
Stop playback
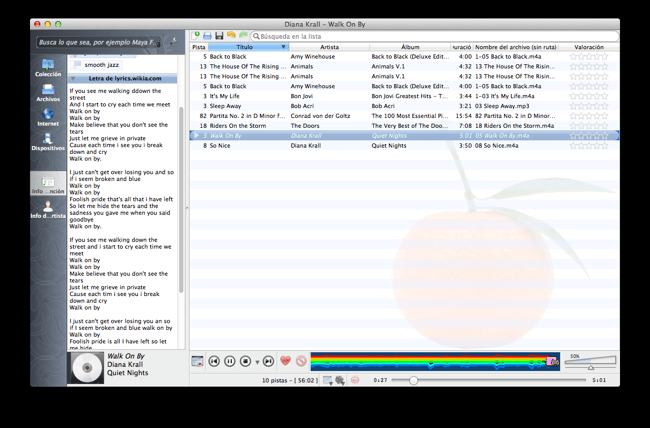click(x=245, y=361)
